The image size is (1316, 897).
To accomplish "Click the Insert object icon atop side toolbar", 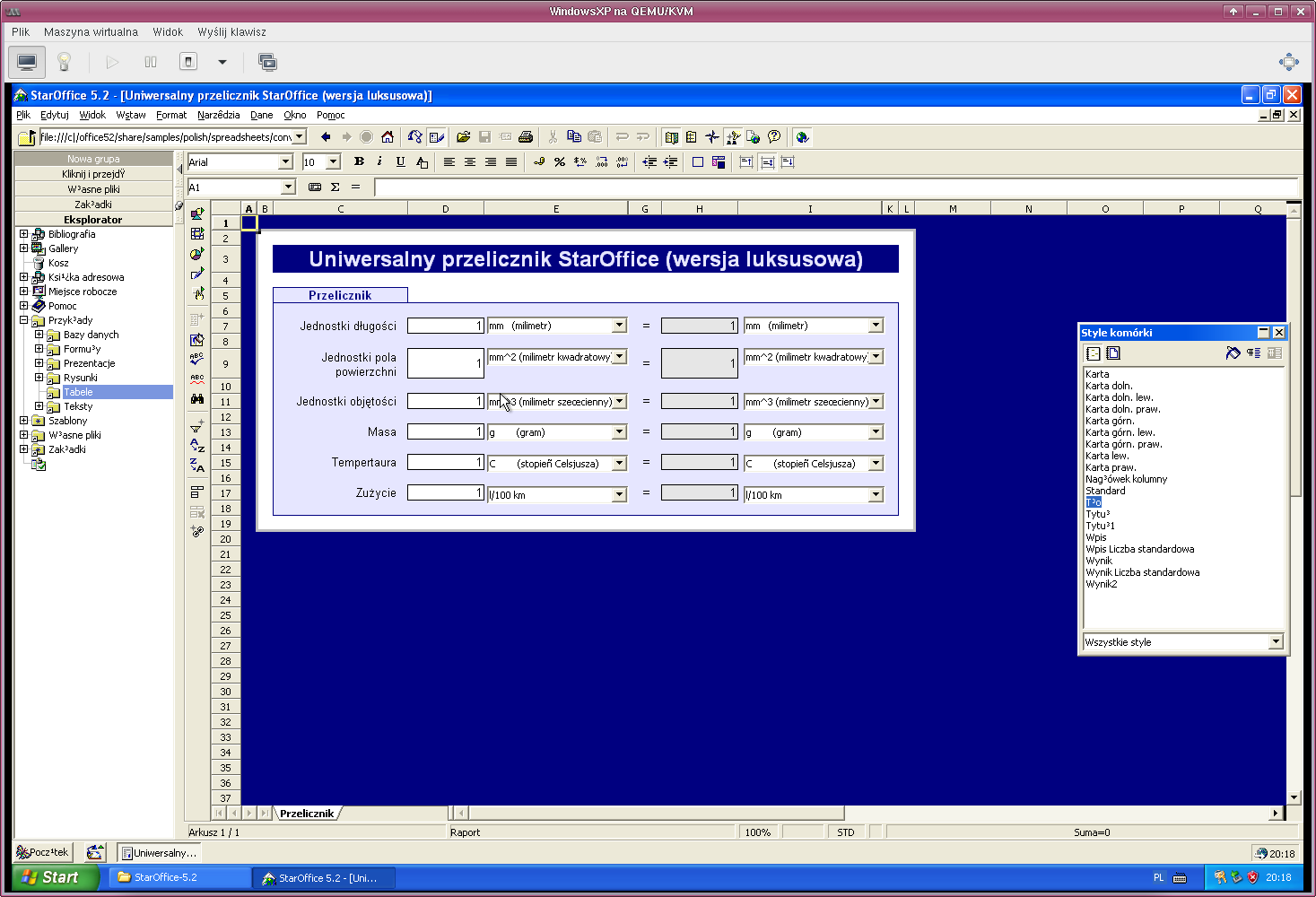I will (197, 213).
